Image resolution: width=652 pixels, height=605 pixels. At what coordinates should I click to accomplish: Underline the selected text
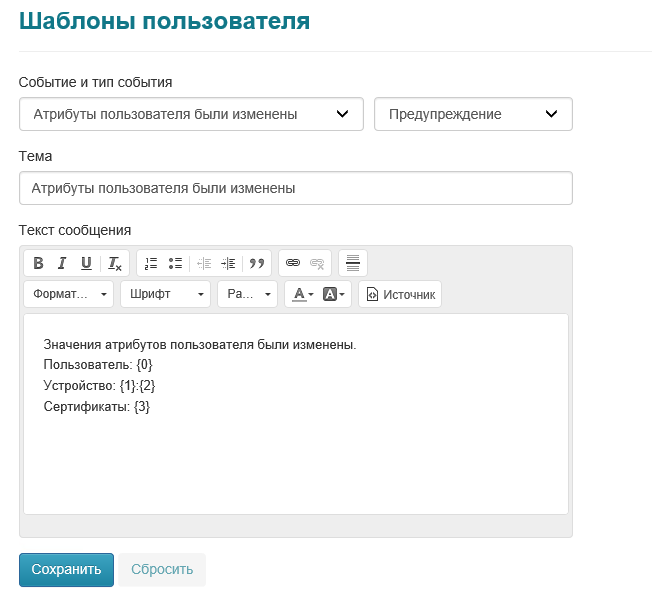86,263
